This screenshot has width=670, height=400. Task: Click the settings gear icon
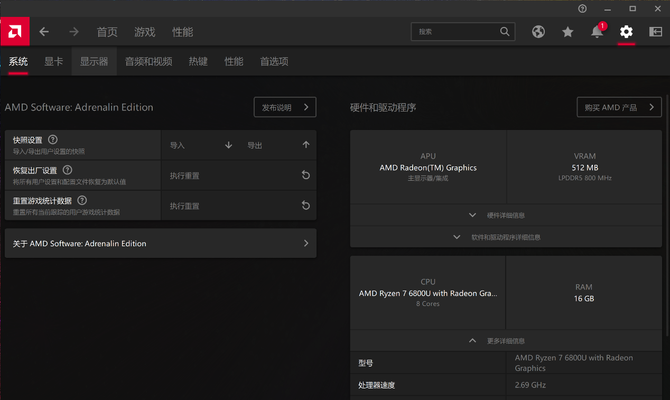pyautogui.click(x=626, y=32)
